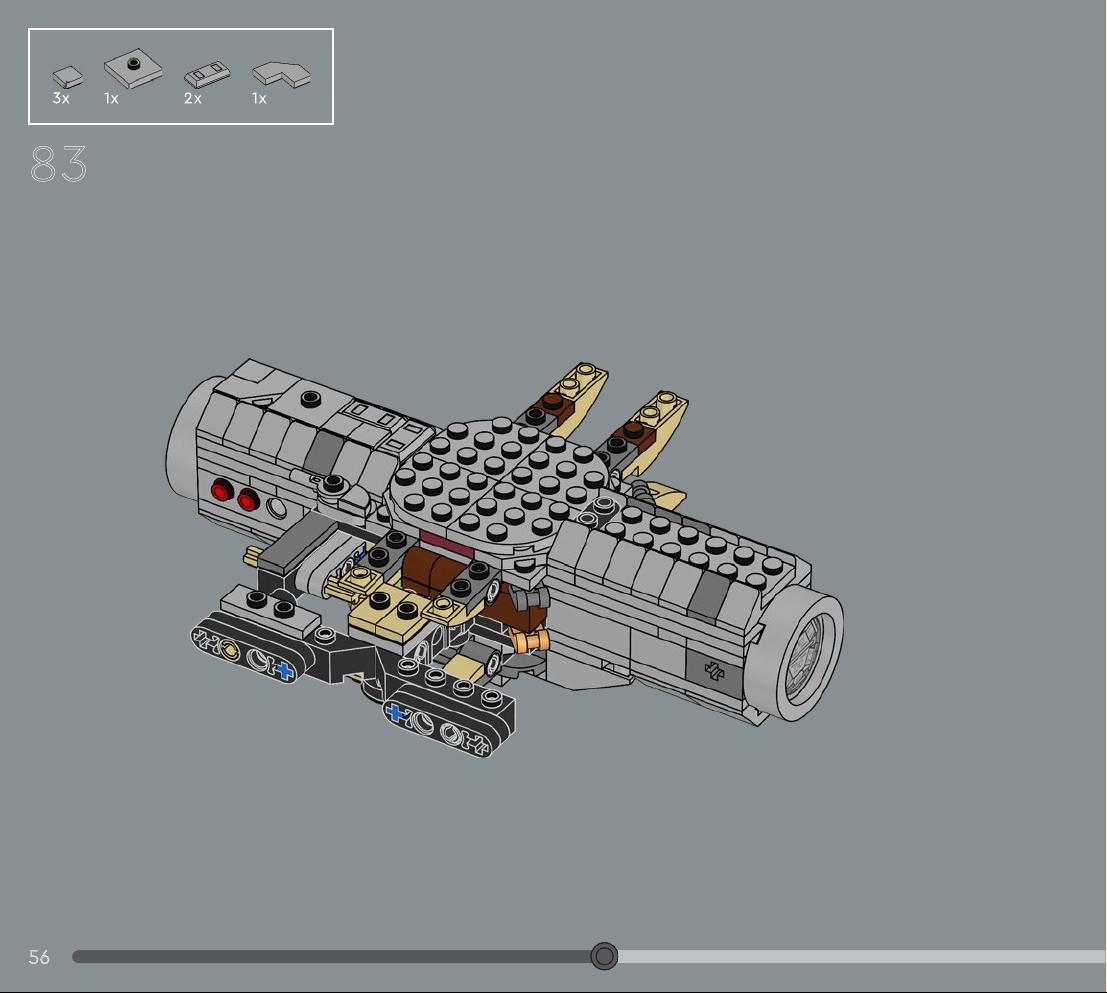Click the progress slider handle
This screenshot has height=993, width=1107.
(604, 956)
